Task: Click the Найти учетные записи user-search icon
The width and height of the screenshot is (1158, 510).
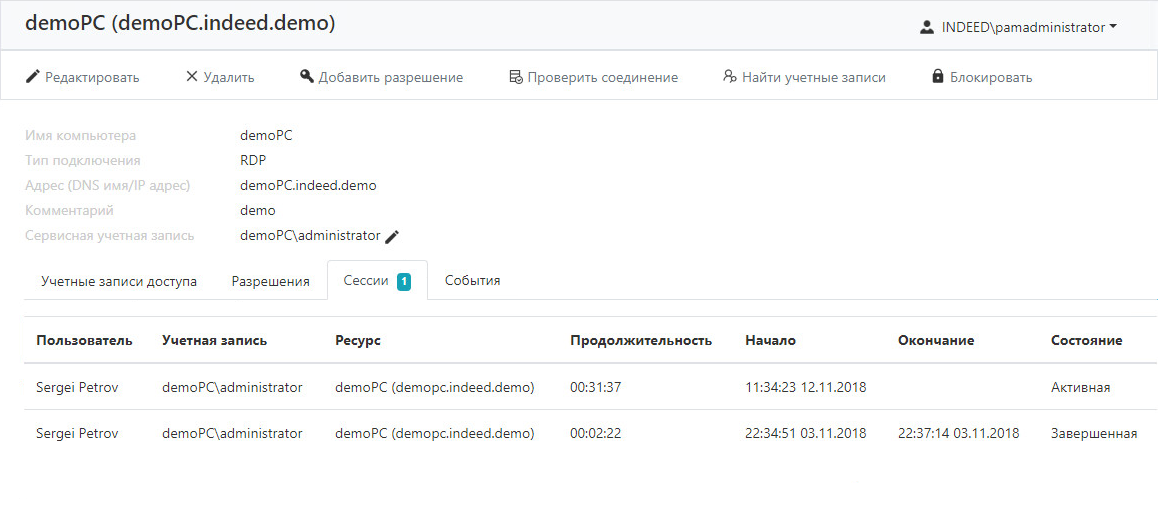Action: pyautogui.click(x=730, y=77)
